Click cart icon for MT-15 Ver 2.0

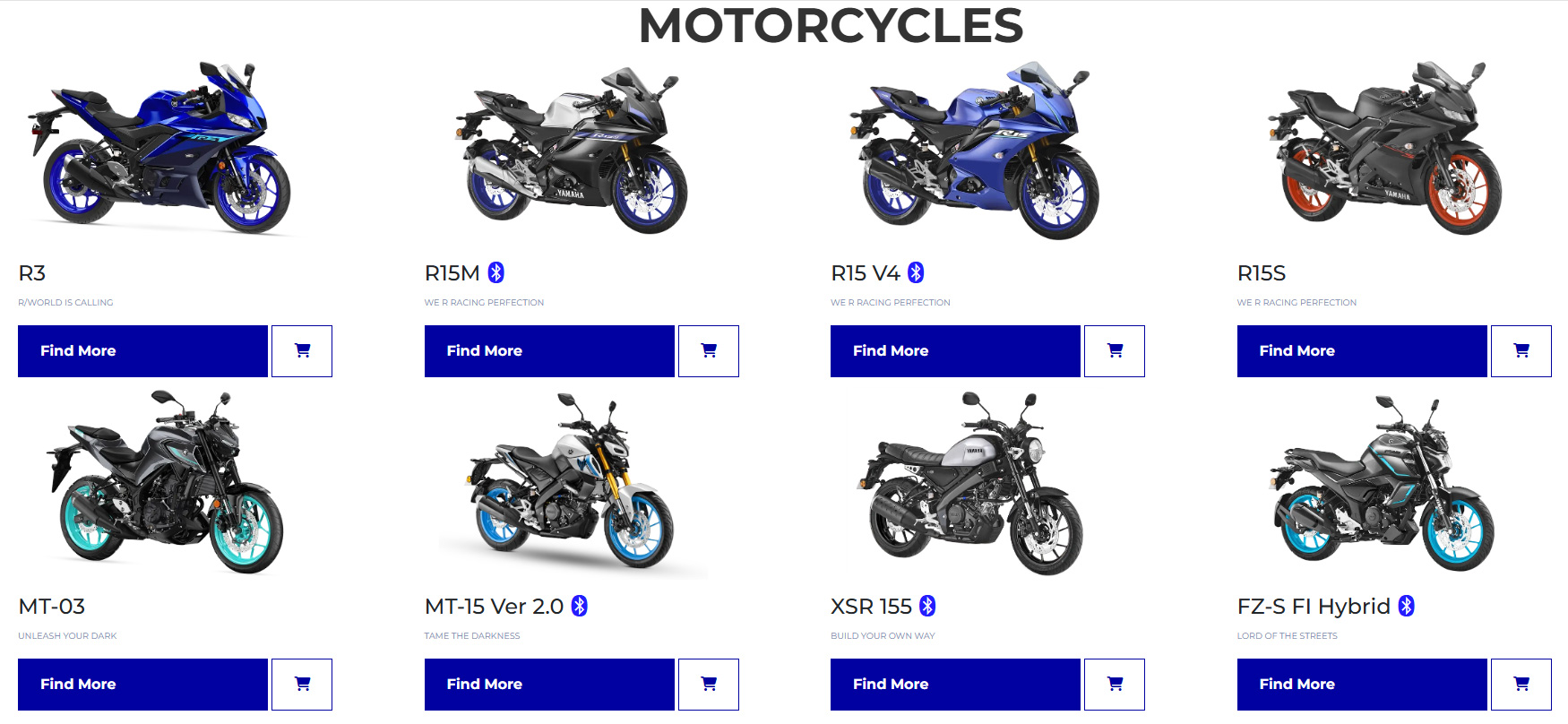click(x=709, y=685)
